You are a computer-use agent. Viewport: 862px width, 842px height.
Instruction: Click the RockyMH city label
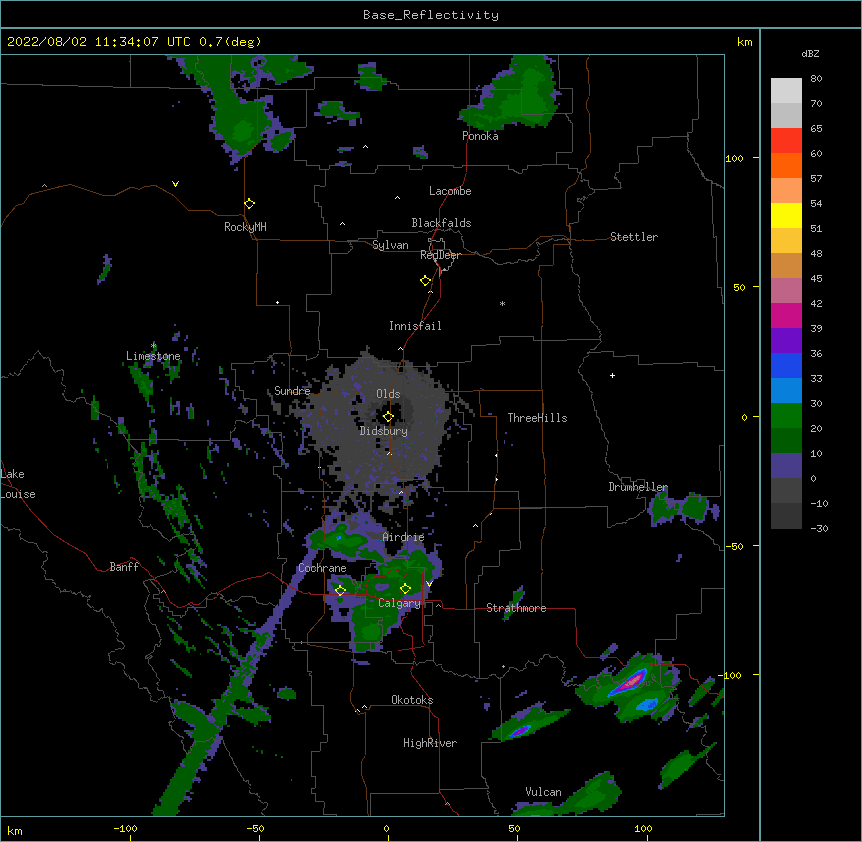pos(245,227)
